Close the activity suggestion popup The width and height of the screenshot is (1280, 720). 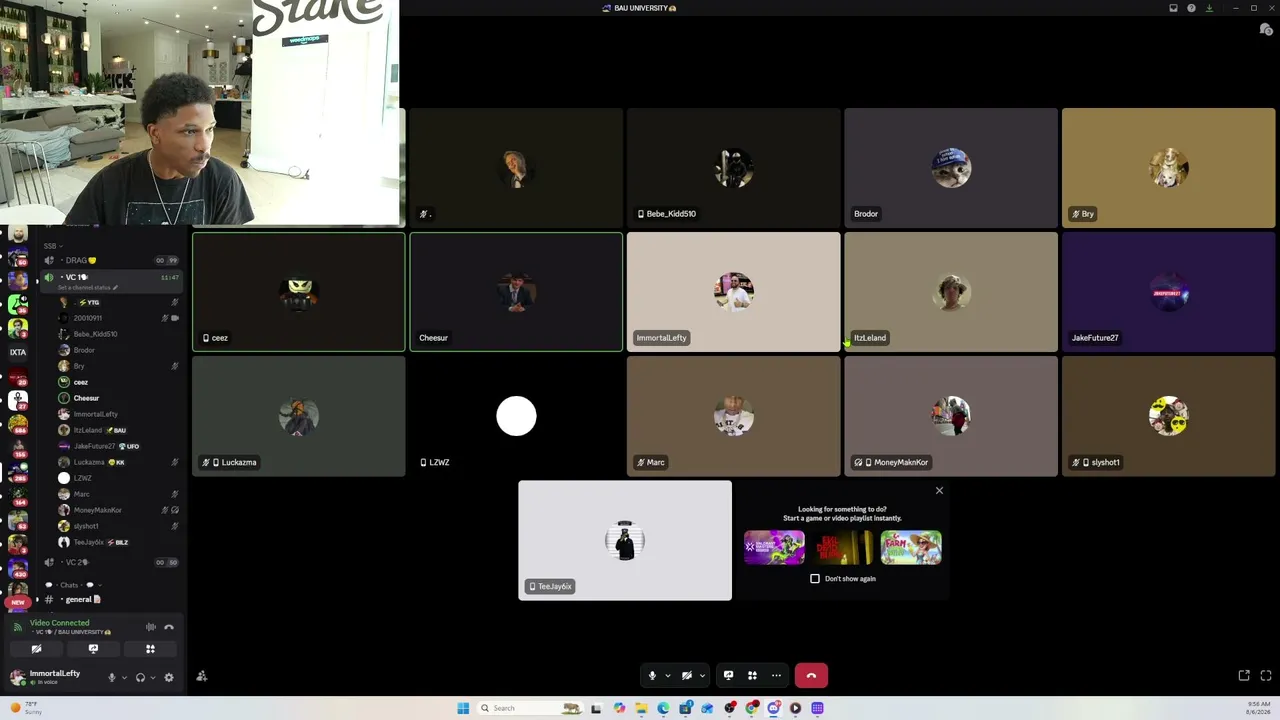[939, 490]
